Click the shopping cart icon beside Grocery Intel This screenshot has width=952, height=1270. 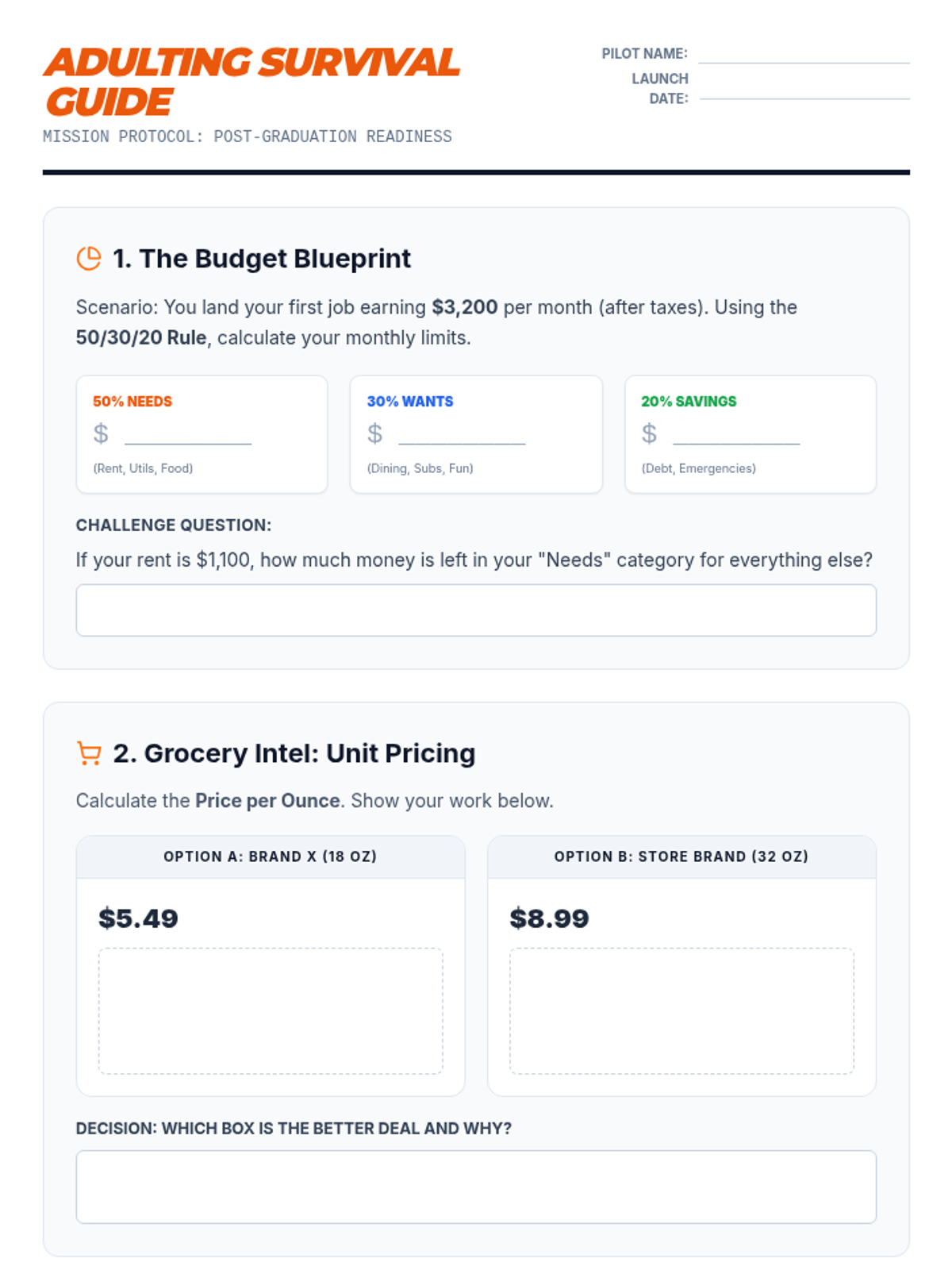pos(89,753)
